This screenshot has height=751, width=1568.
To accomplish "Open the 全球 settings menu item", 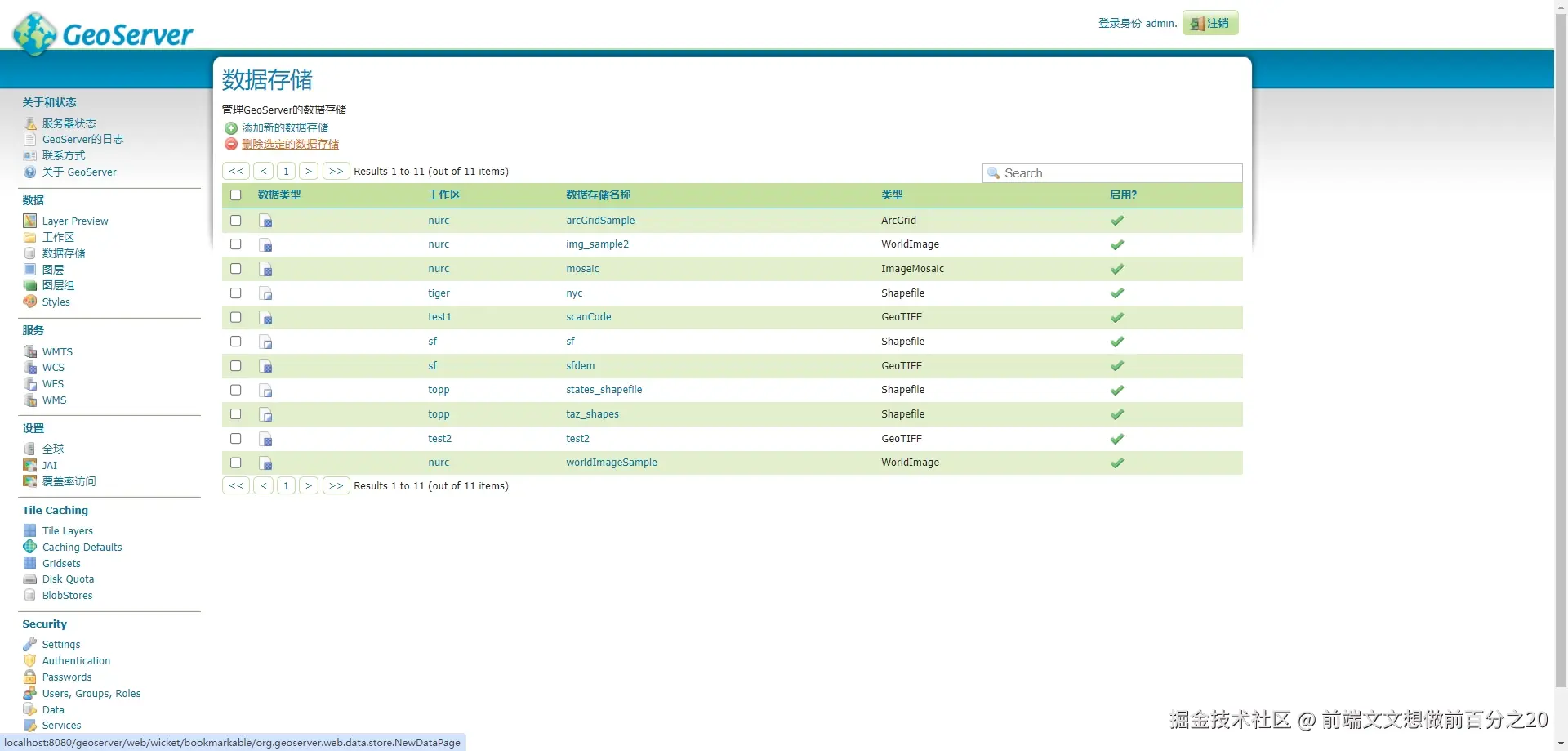I will click(53, 449).
